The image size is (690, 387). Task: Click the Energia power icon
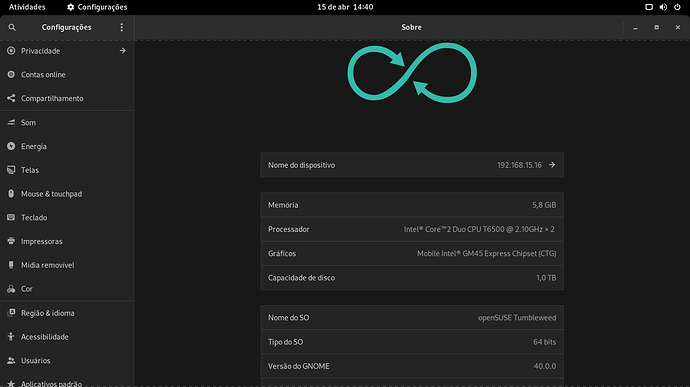coord(11,146)
